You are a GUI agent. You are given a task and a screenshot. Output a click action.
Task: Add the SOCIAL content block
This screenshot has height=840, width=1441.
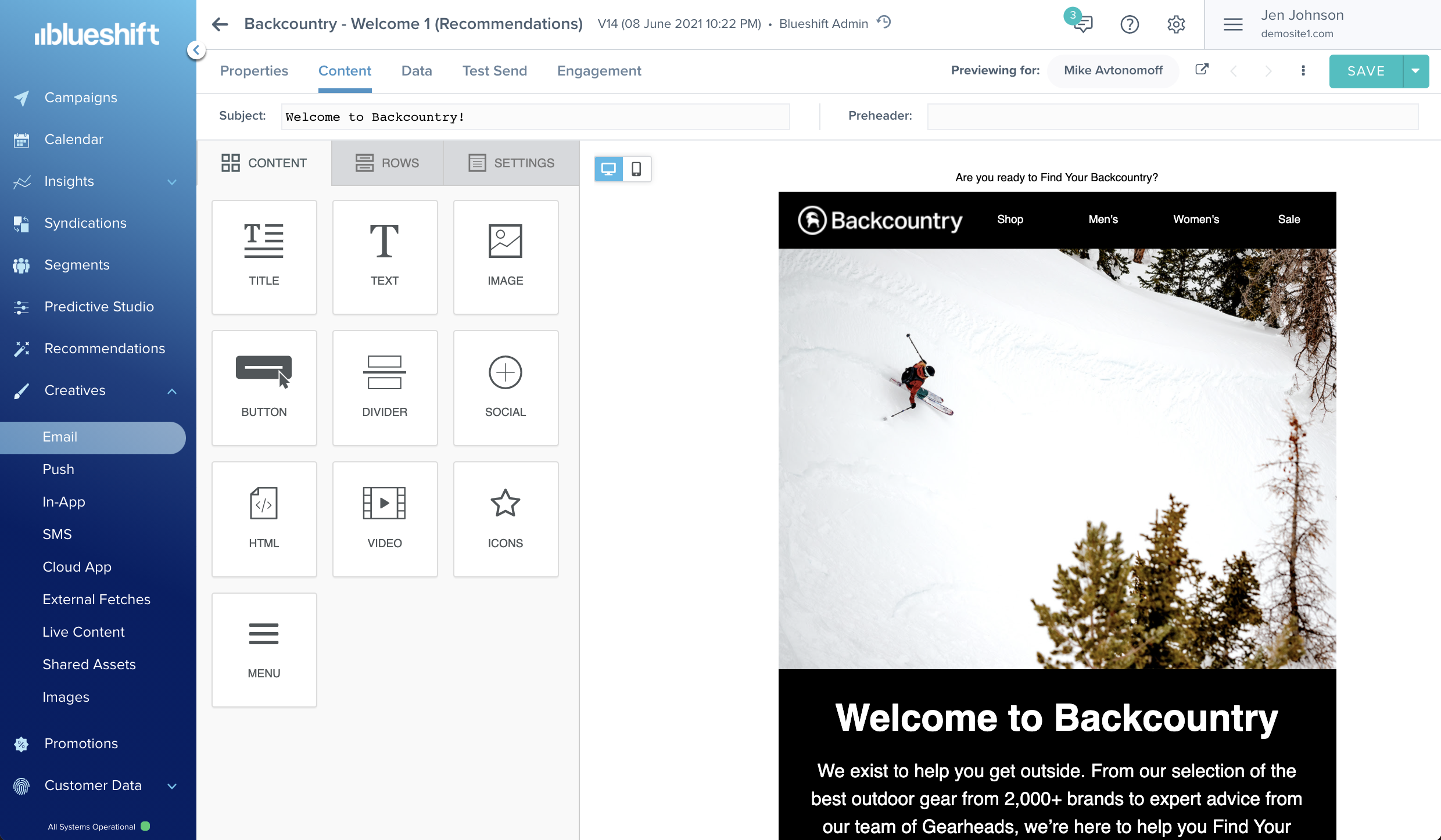pyautogui.click(x=506, y=388)
